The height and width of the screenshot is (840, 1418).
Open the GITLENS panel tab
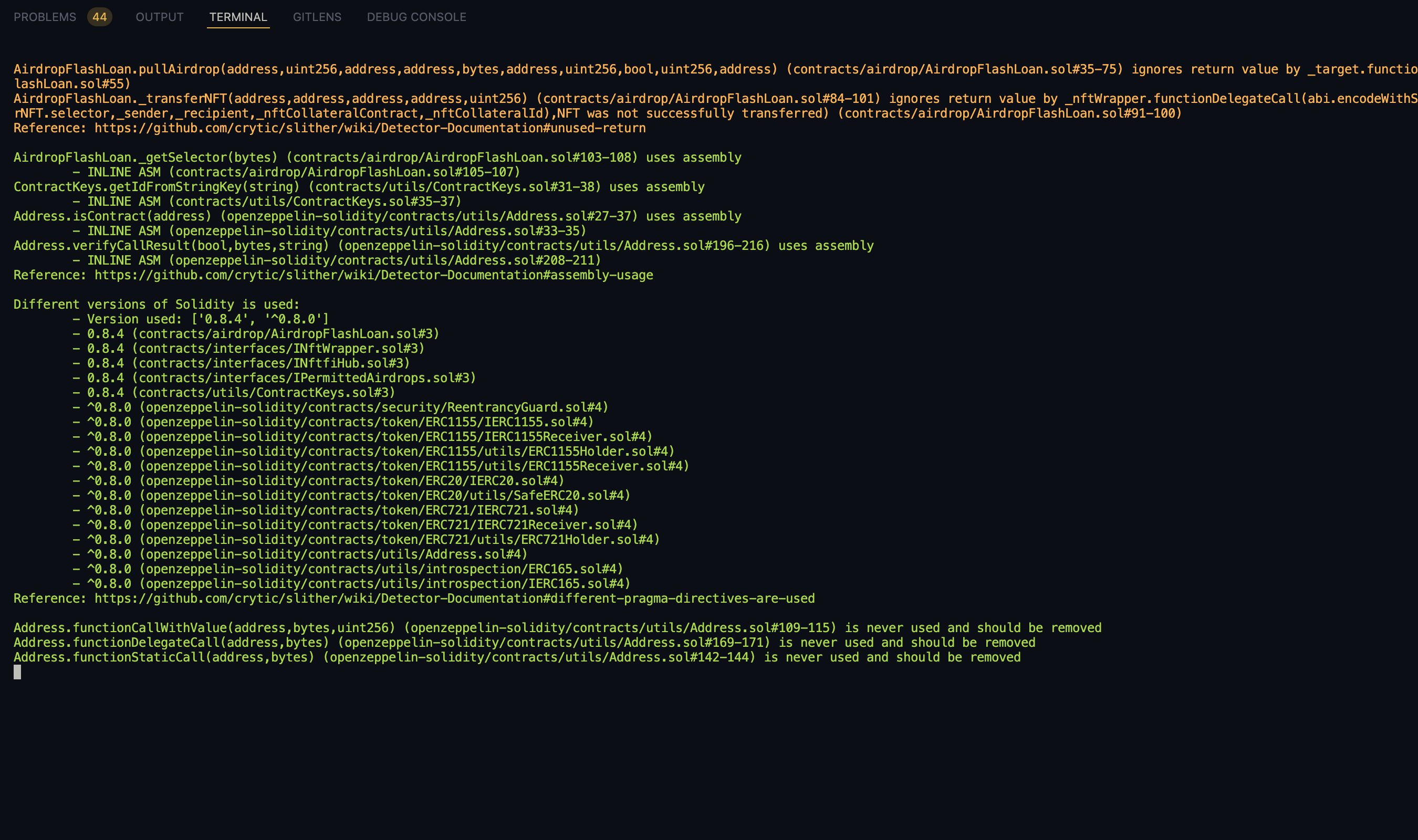pyautogui.click(x=317, y=17)
